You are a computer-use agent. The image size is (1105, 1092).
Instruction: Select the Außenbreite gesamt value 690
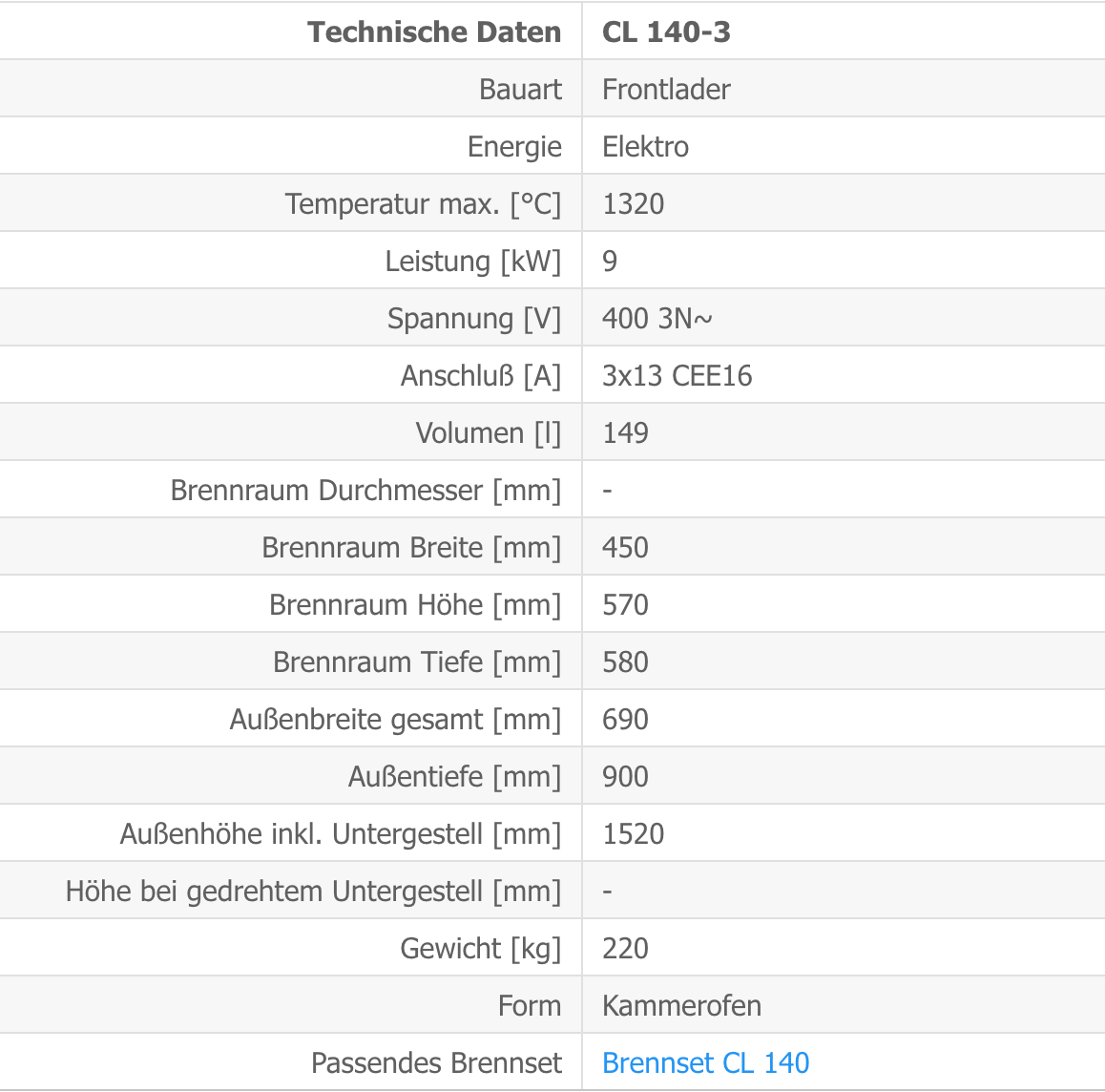coord(625,719)
